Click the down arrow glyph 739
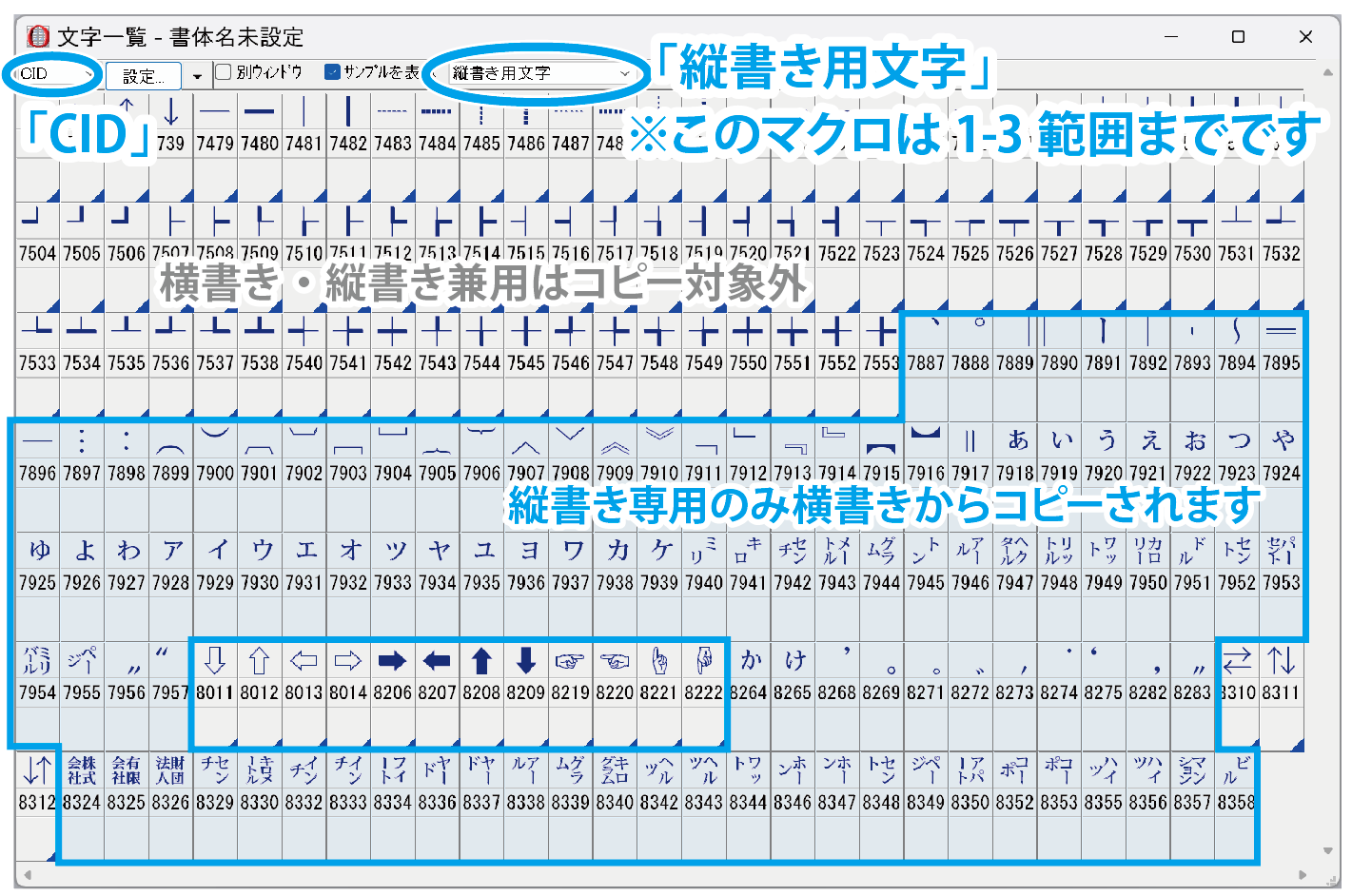 pyautogui.click(x=171, y=112)
